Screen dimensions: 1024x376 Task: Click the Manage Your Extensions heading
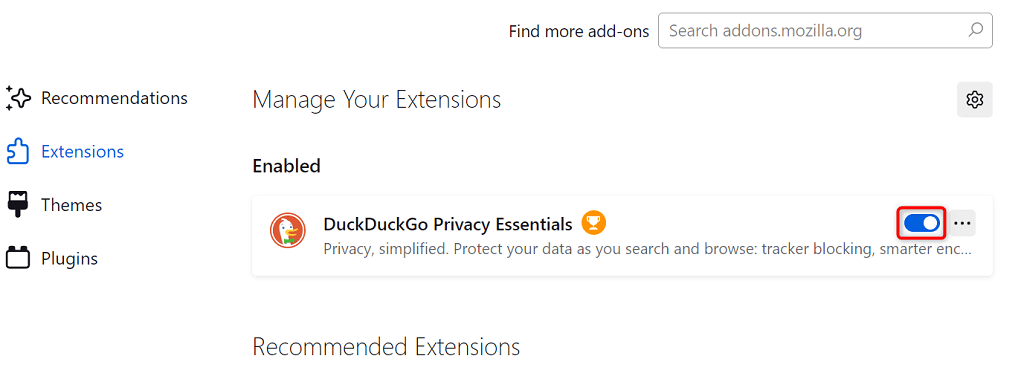tap(377, 100)
